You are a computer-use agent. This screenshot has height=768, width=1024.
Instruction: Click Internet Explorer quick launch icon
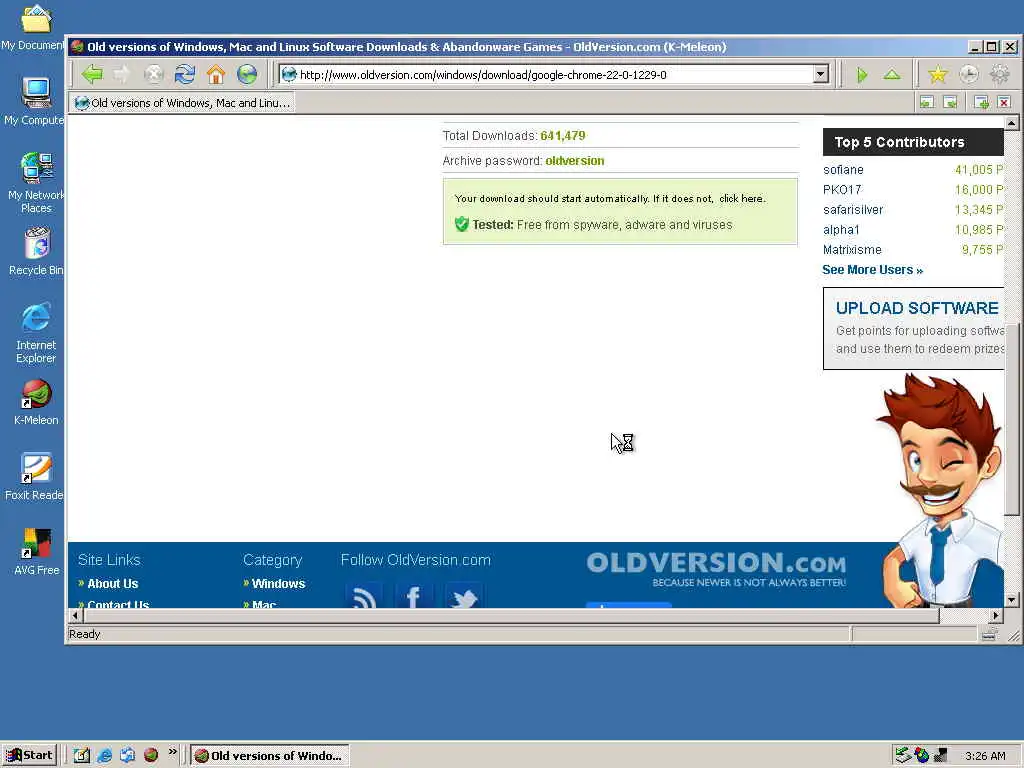(x=104, y=755)
